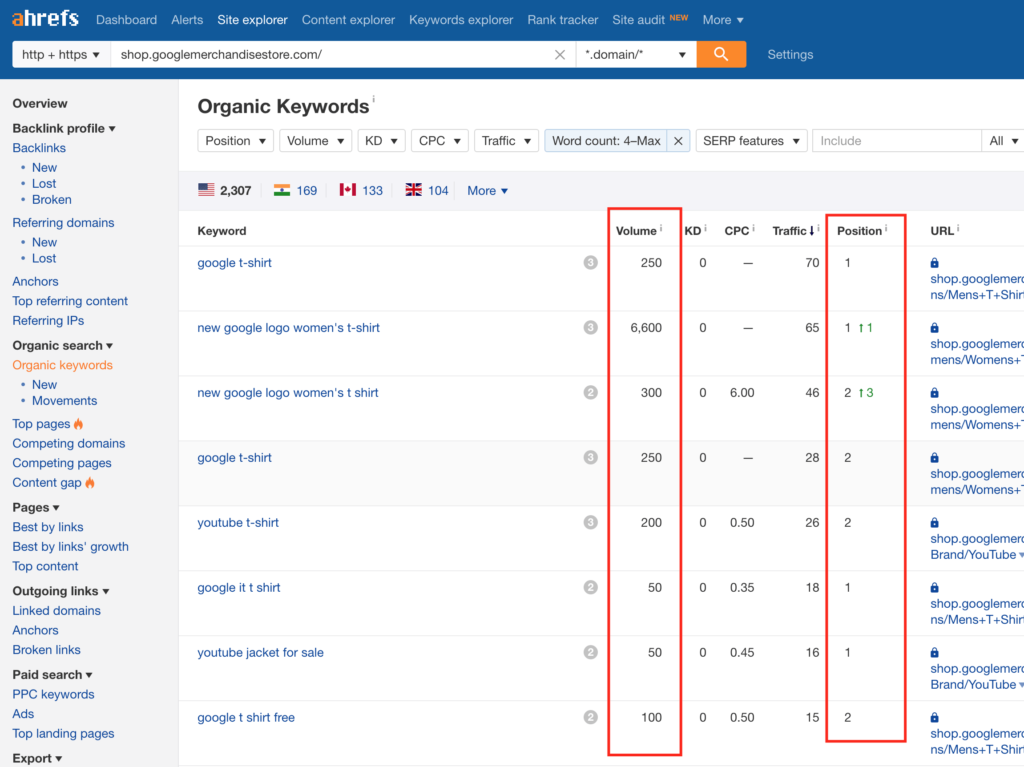
Task: Select the United Kingdom flag filter
Action: (416, 189)
